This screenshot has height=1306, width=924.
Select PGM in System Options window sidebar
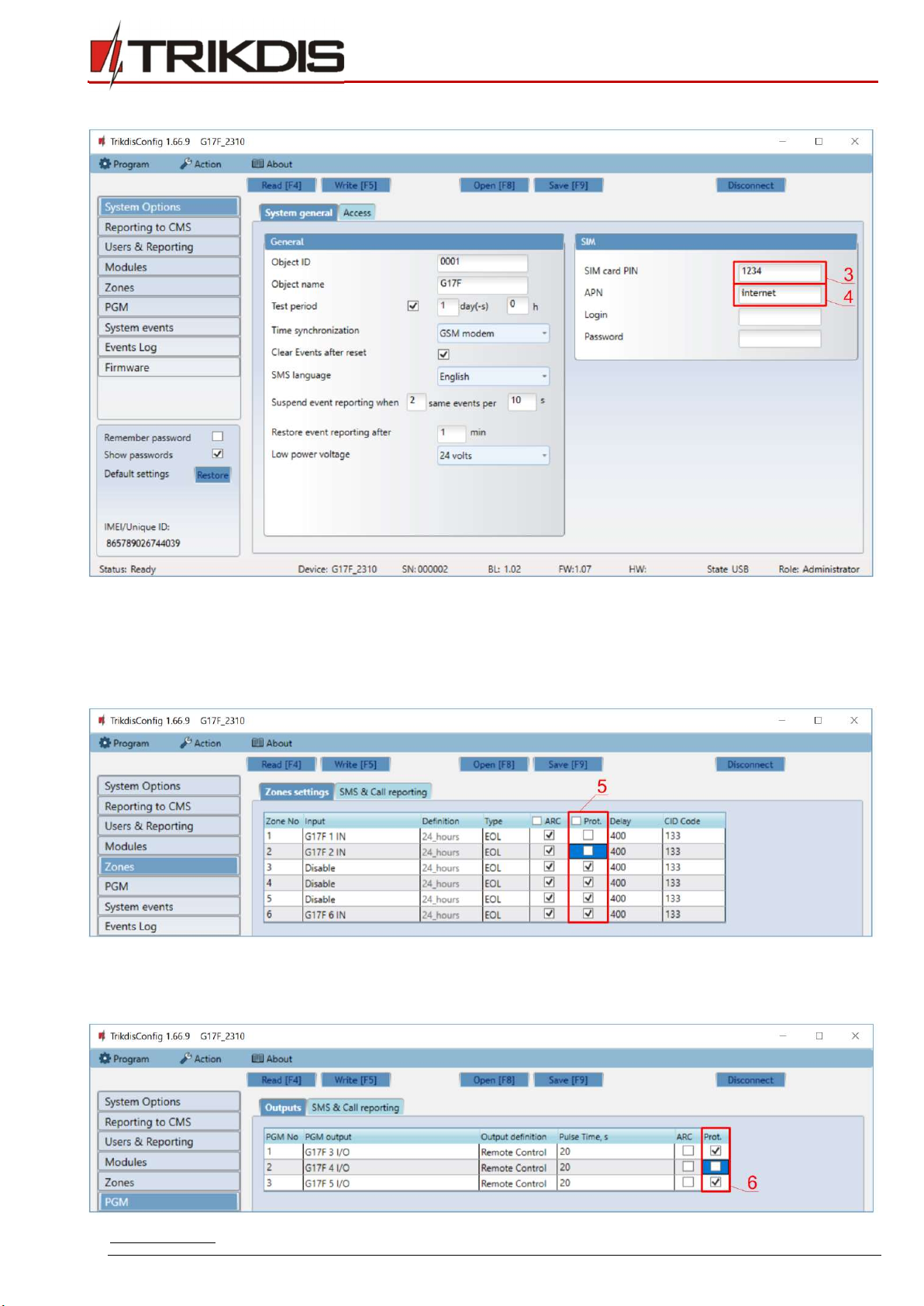[x=169, y=307]
